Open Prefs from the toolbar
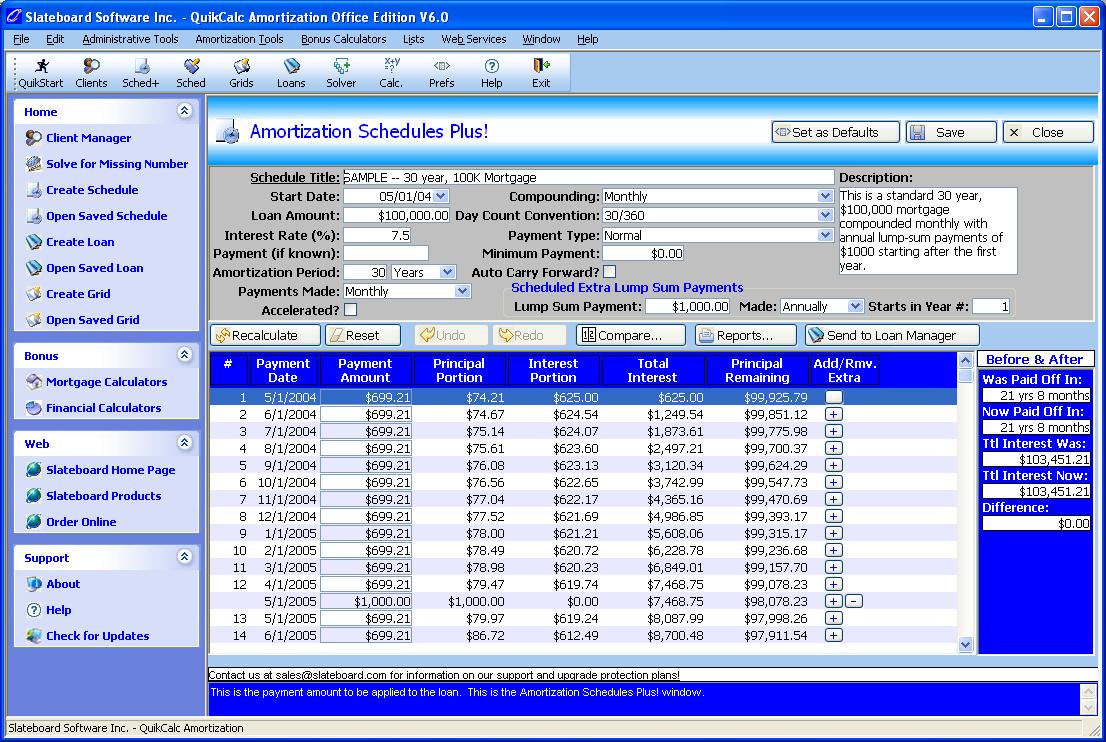1106x742 pixels. (x=441, y=72)
